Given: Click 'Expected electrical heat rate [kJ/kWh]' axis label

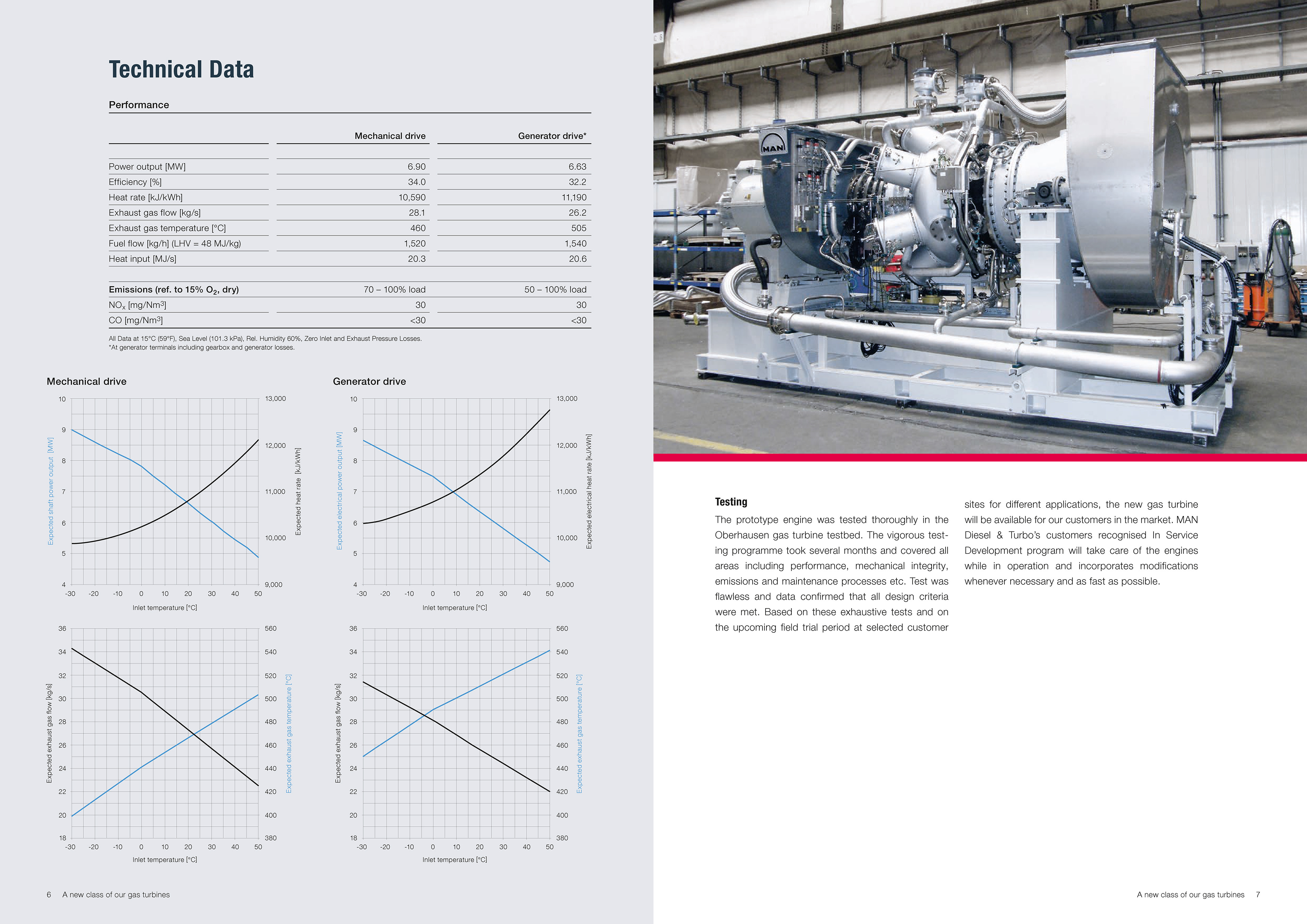Looking at the screenshot, I should point(589,491).
